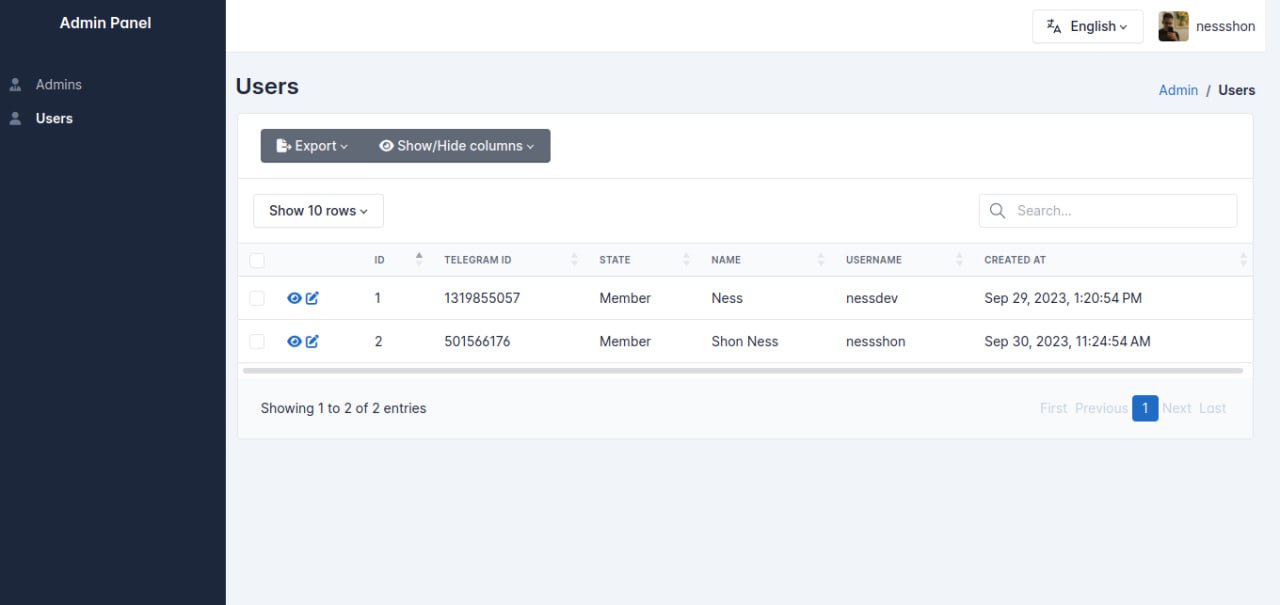Click the export file icon on Export button
Screen dimensions: 1280x605
(x=282, y=145)
